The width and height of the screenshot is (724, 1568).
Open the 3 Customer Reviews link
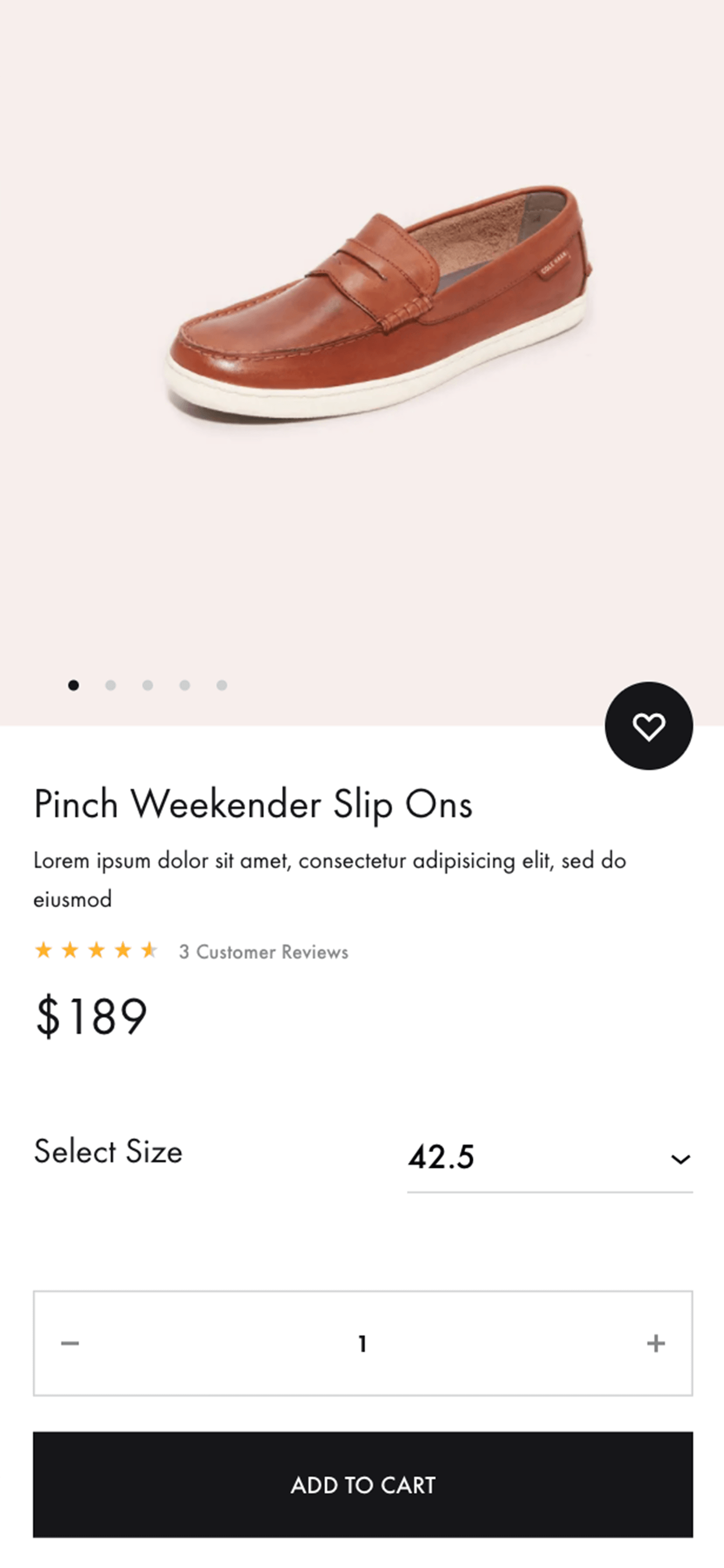coord(263,951)
